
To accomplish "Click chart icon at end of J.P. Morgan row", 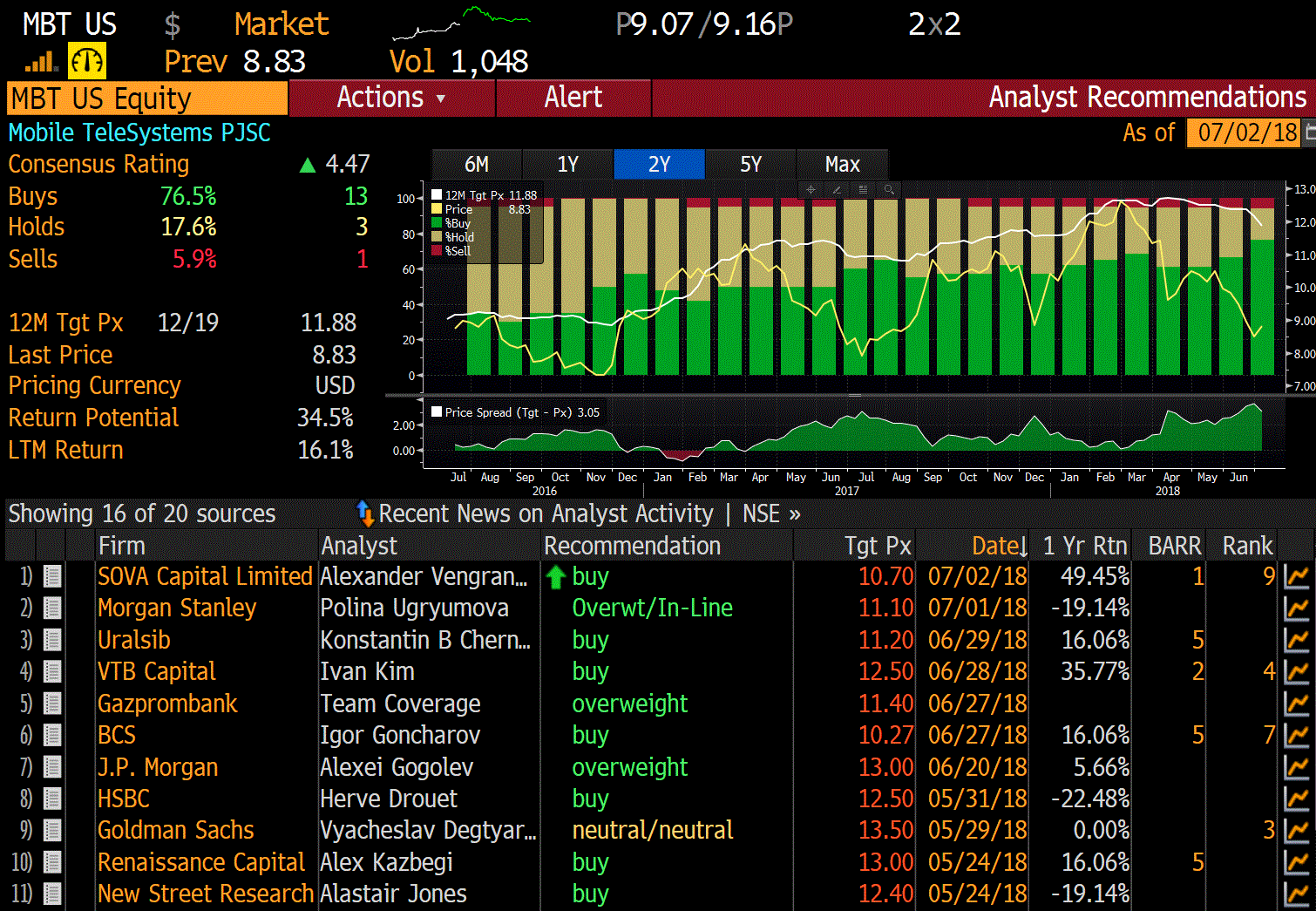I will (x=1297, y=767).
